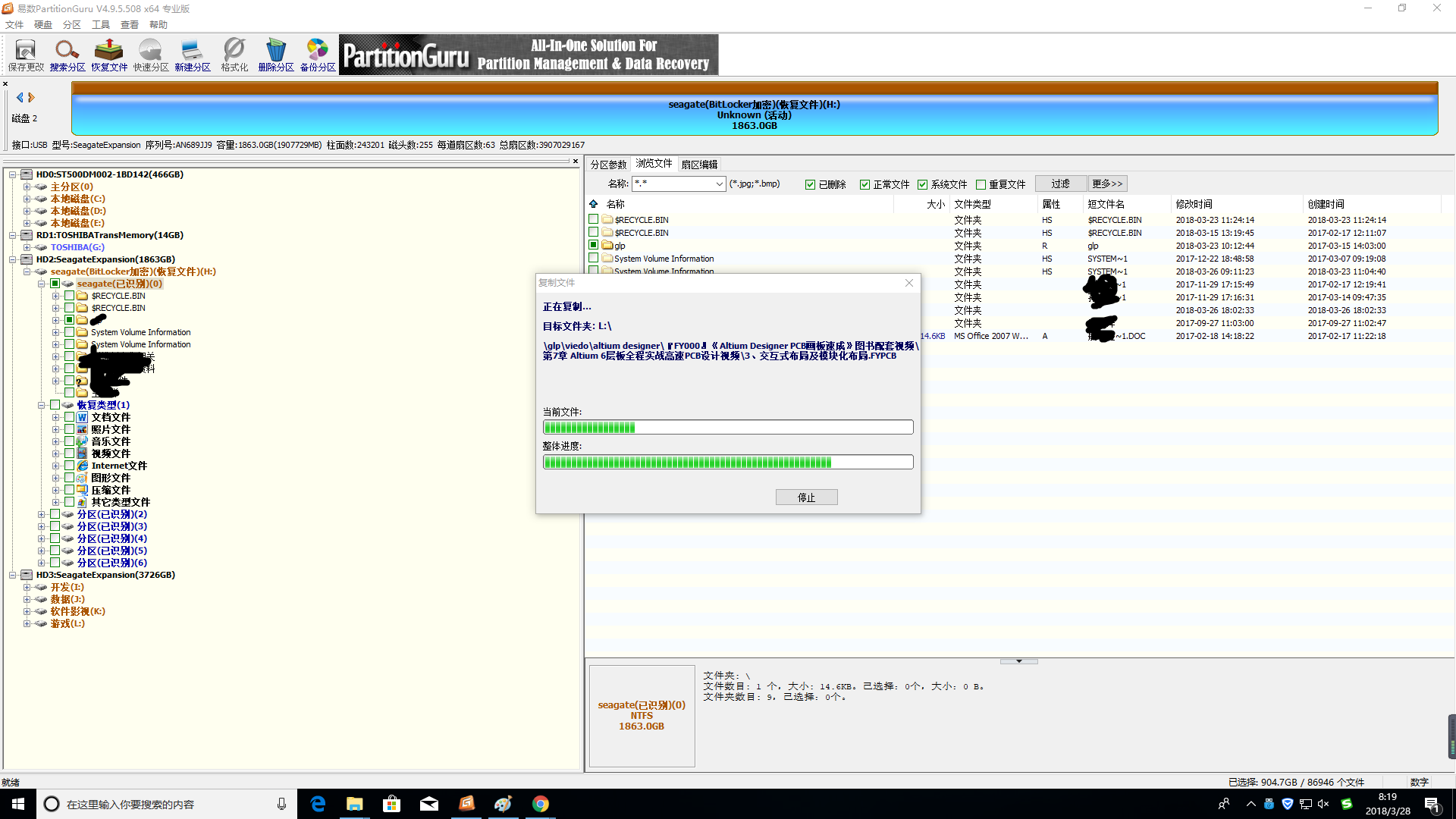Image resolution: width=1456 pixels, height=819 pixels.
Task: Open Microsoft Store from taskbar
Action: [392, 804]
